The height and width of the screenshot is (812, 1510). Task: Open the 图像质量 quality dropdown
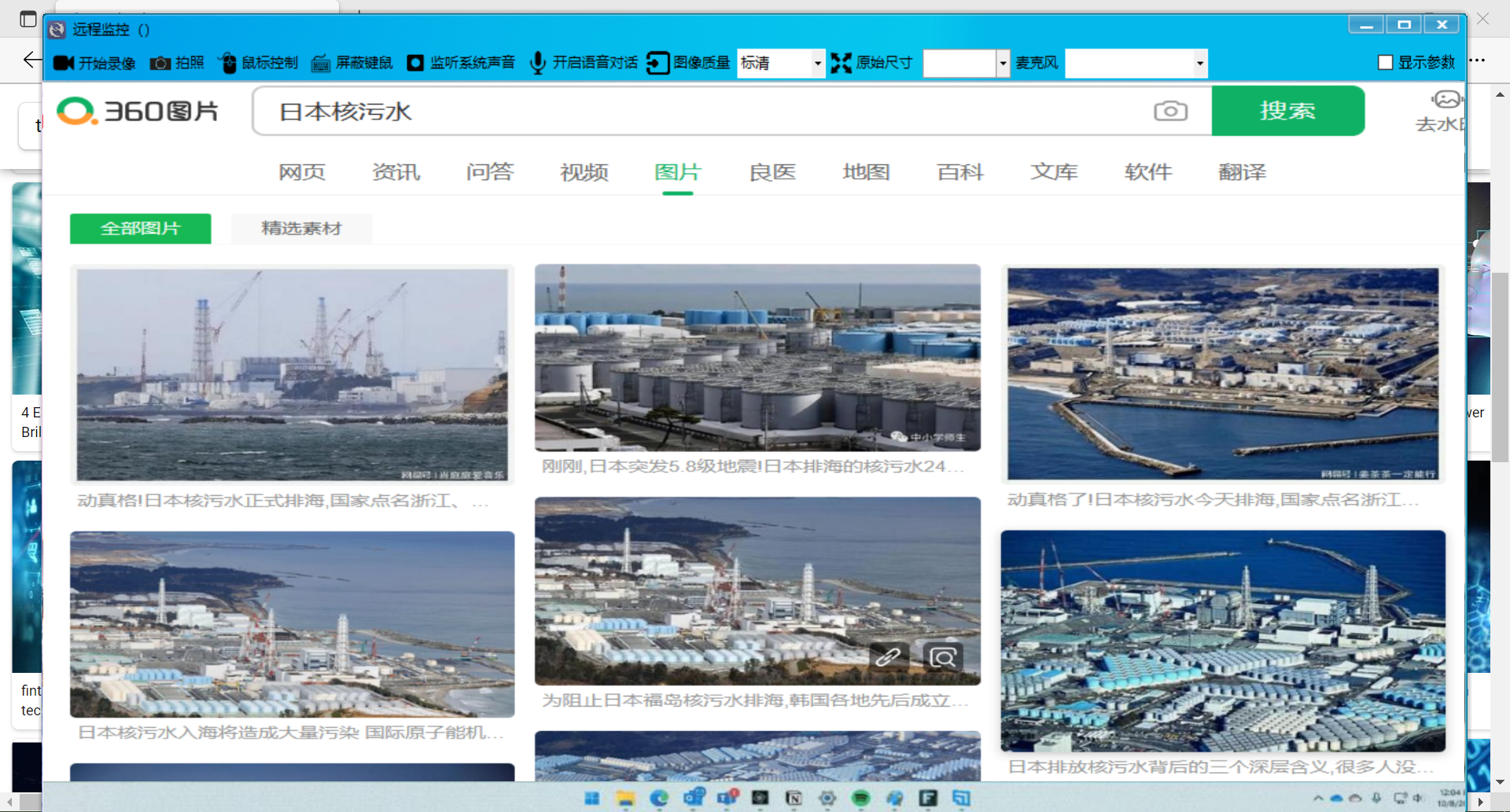point(817,63)
